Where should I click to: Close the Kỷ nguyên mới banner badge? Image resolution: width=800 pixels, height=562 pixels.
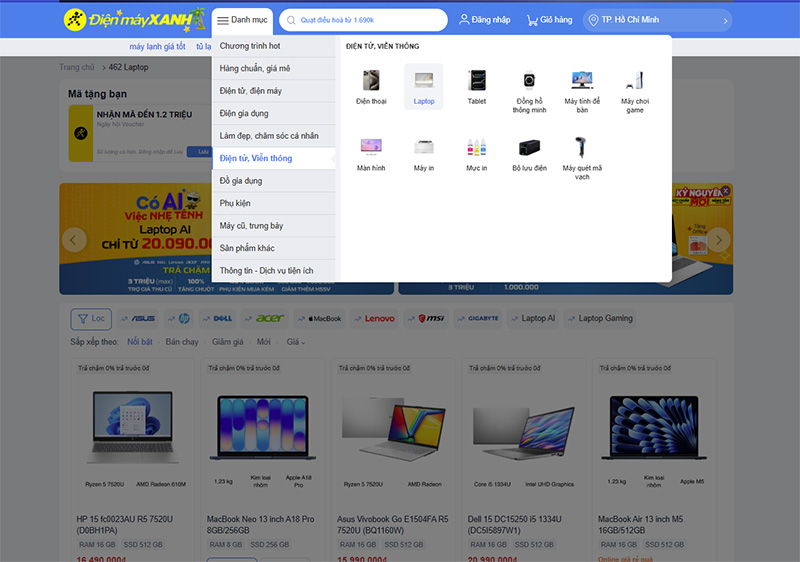(726, 190)
